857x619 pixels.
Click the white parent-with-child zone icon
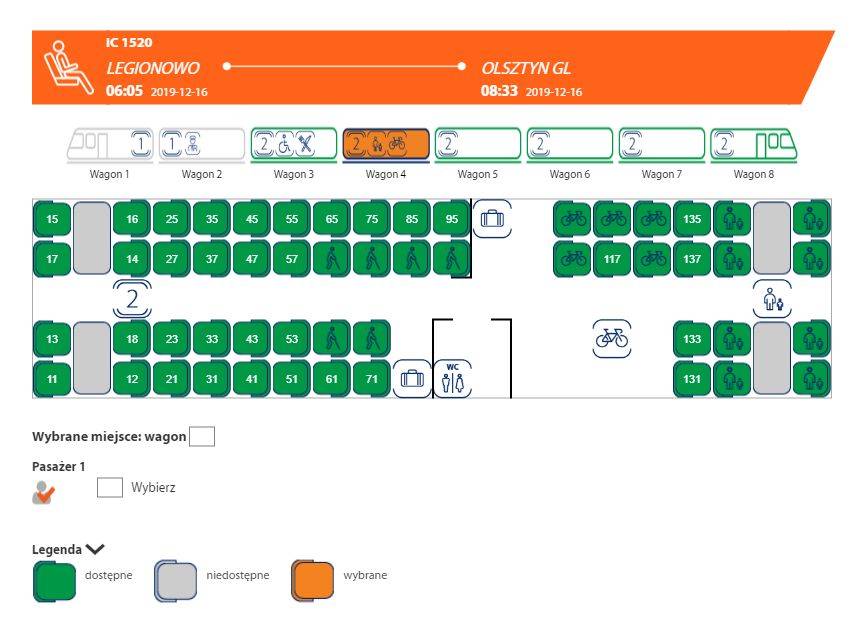tap(771, 299)
